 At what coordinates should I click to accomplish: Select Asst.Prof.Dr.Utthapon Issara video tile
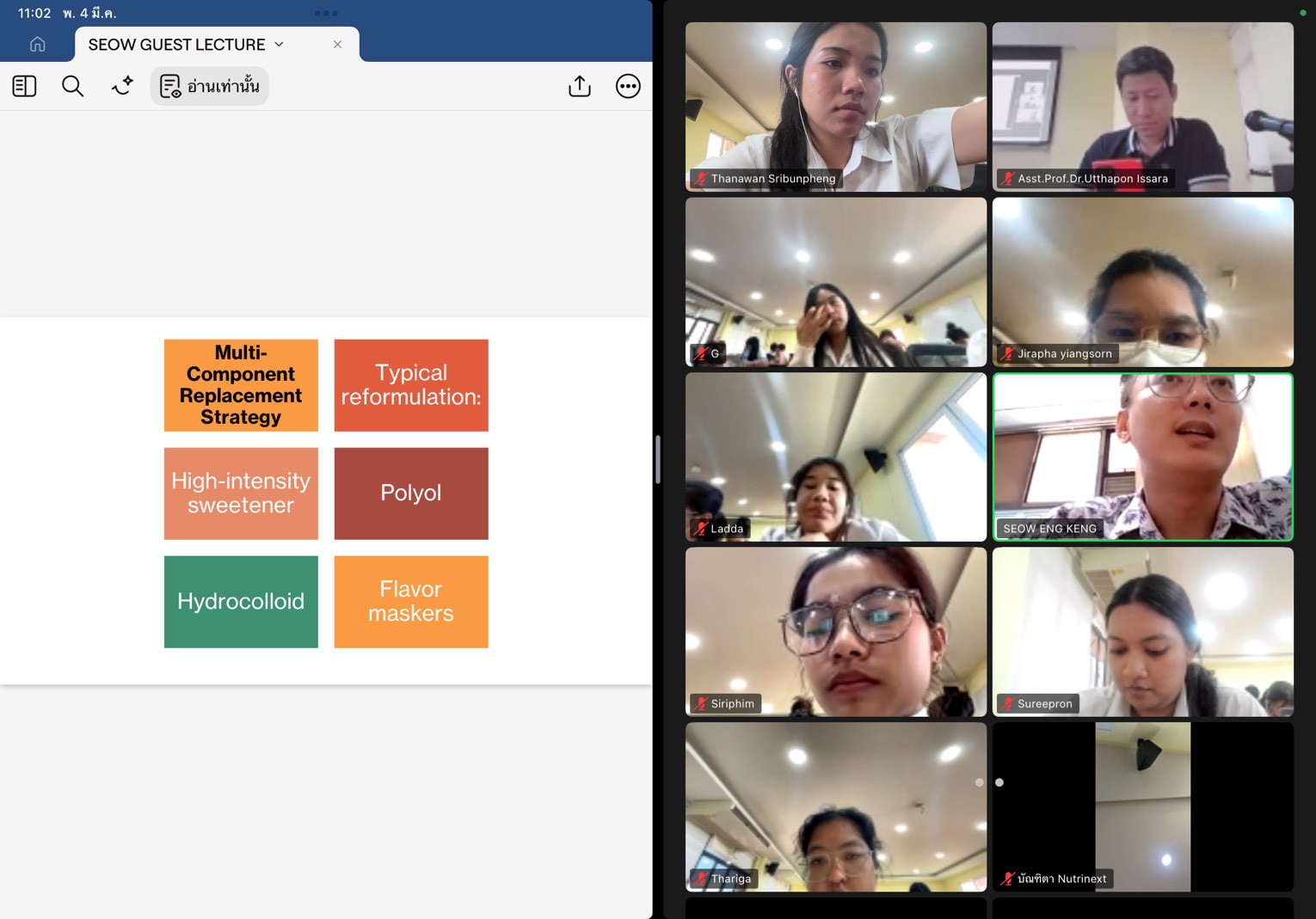(x=1142, y=107)
